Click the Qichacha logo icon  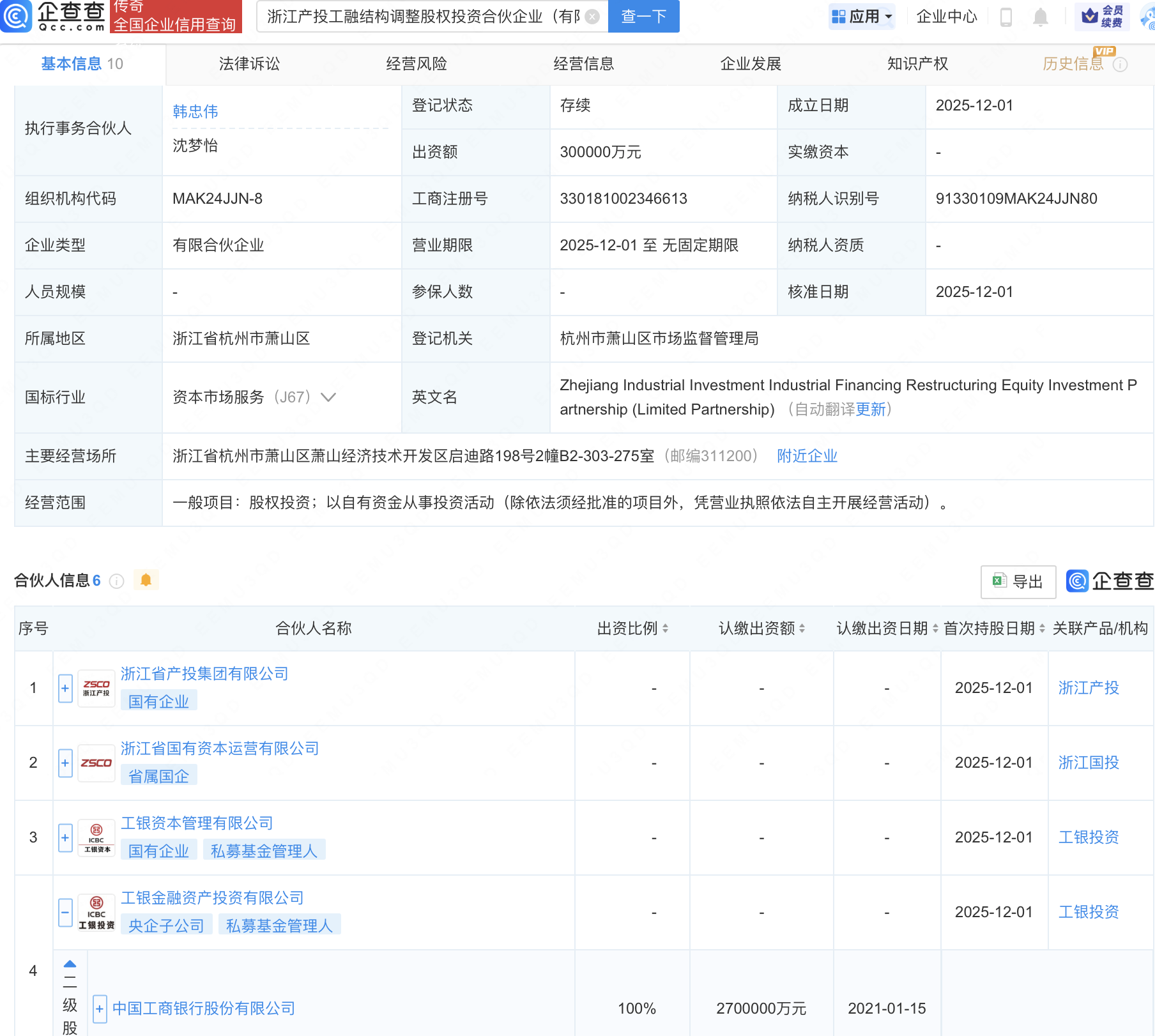pyautogui.click(x=17, y=16)
